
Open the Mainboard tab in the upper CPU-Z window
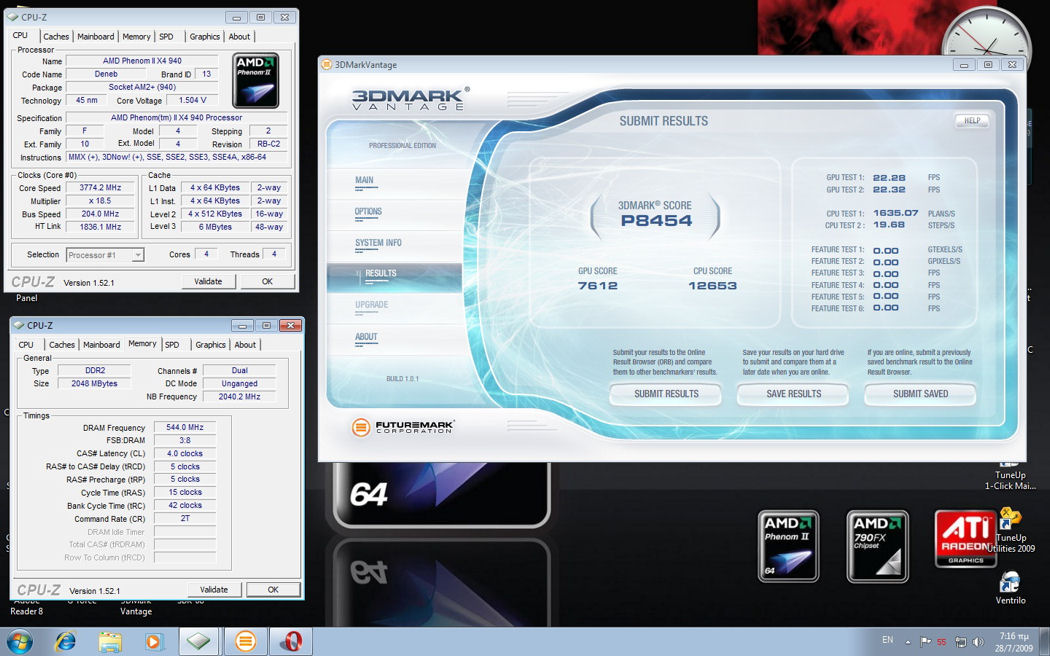[x=96, y=37]
